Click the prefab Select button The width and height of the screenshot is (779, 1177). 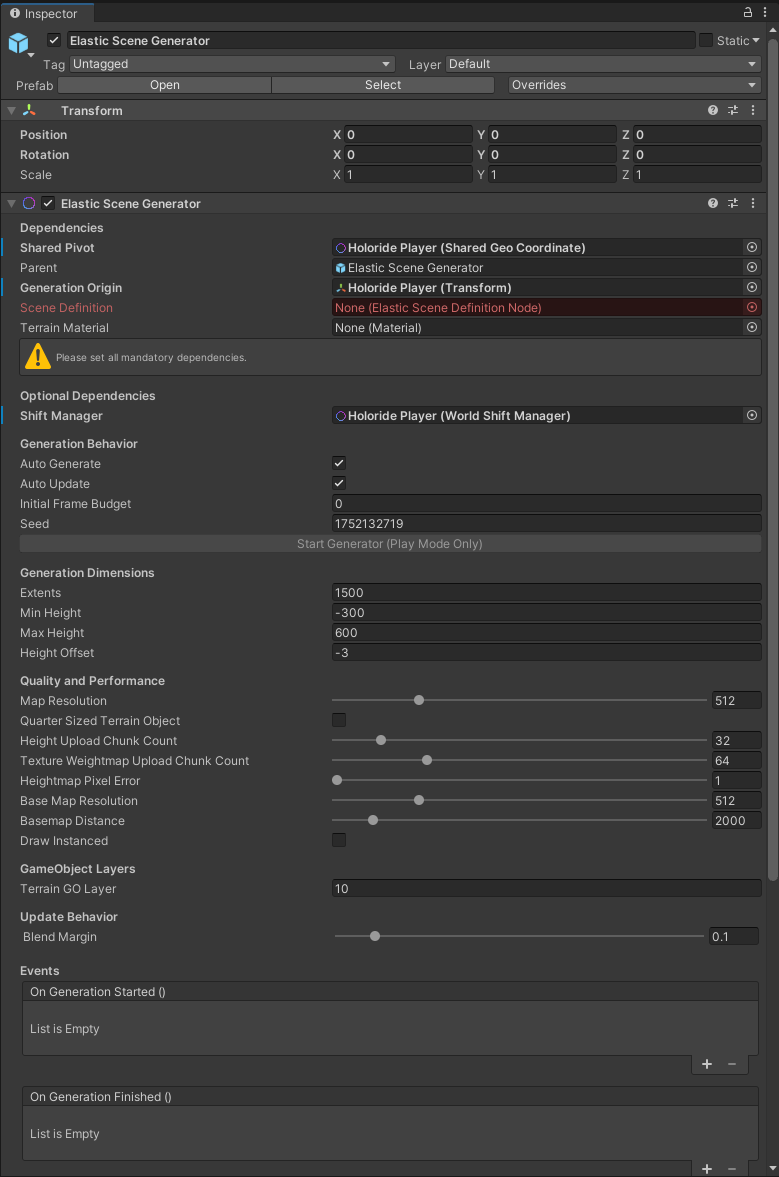[382, 85]
